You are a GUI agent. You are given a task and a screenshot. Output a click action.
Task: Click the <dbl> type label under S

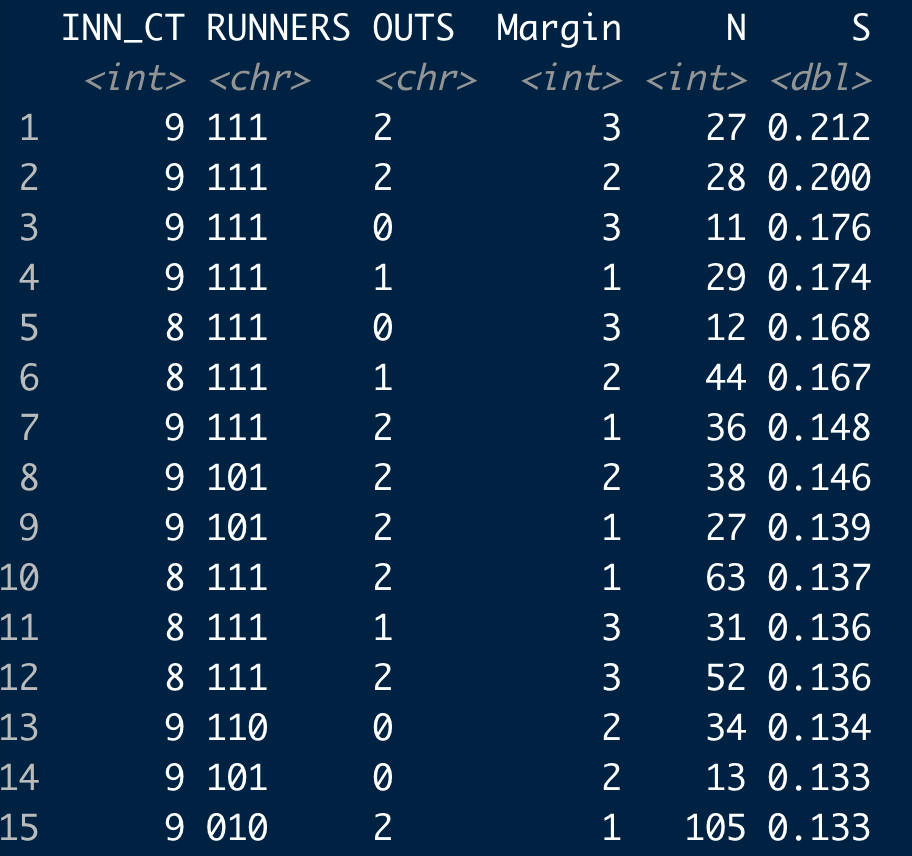coord(820,79)
